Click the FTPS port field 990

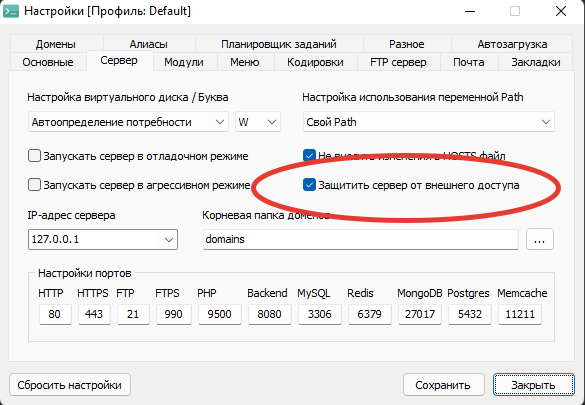tap(173, 314)
